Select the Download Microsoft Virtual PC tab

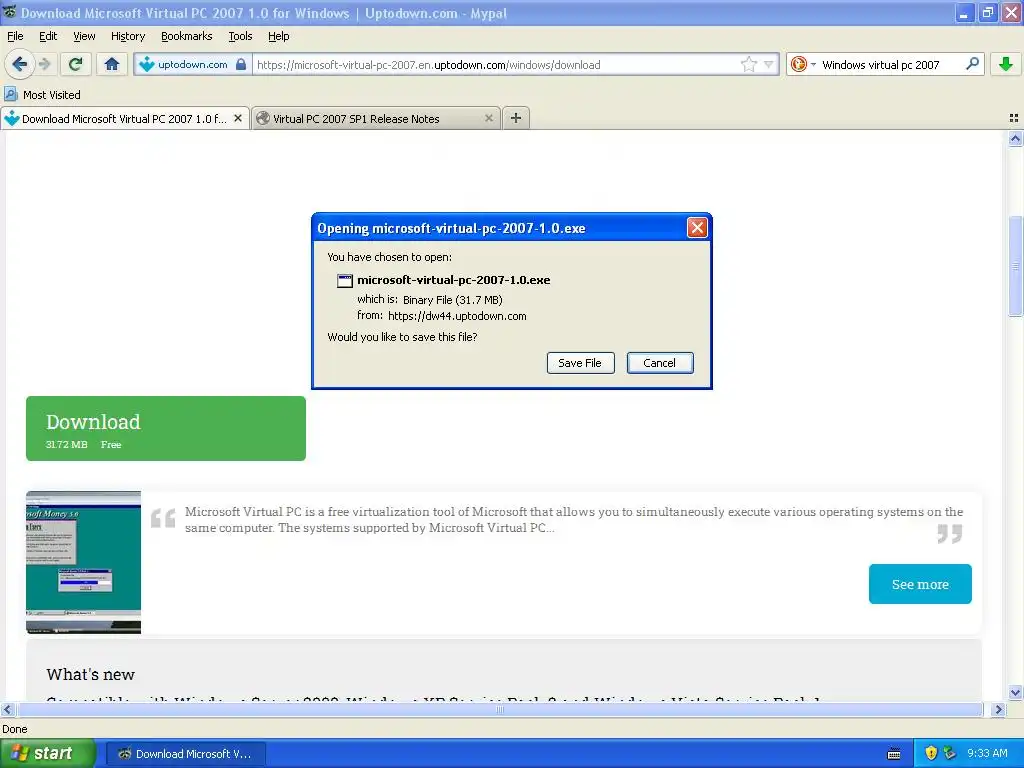coord(124,118)
